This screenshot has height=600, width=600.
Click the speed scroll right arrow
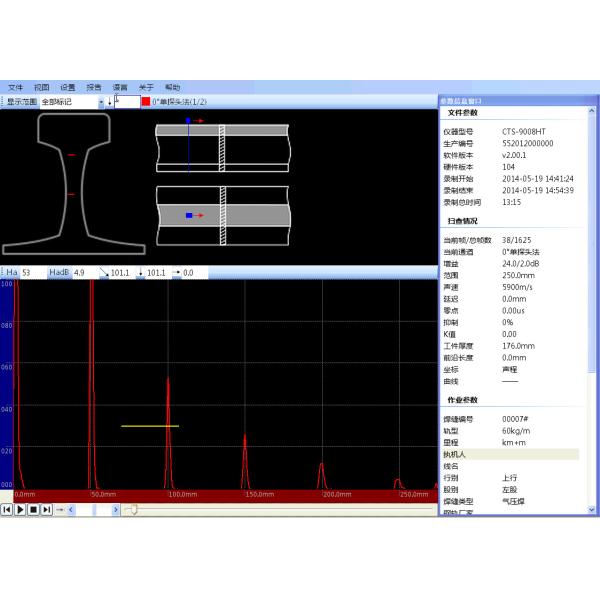tap(115, 509)
